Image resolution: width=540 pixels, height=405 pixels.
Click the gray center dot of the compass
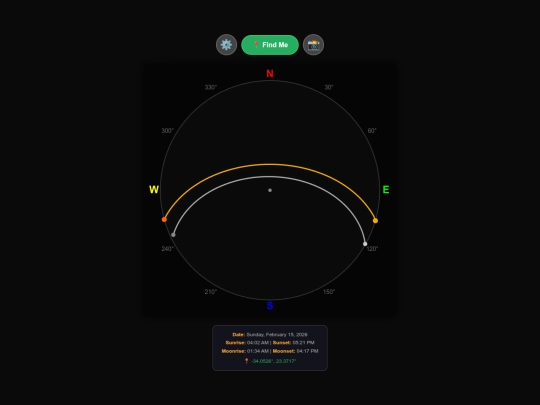coord(270,190)
